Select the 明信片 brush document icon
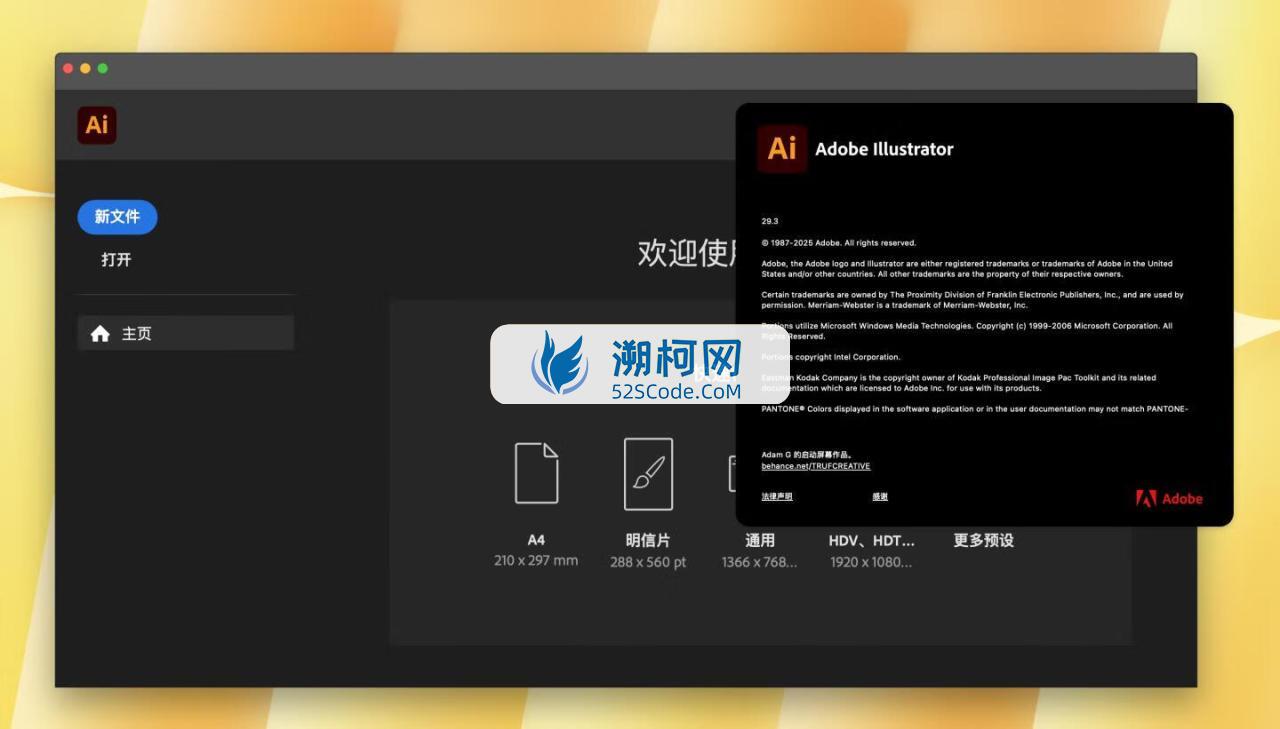This screenshot has height=729, width=1280. 648,474
